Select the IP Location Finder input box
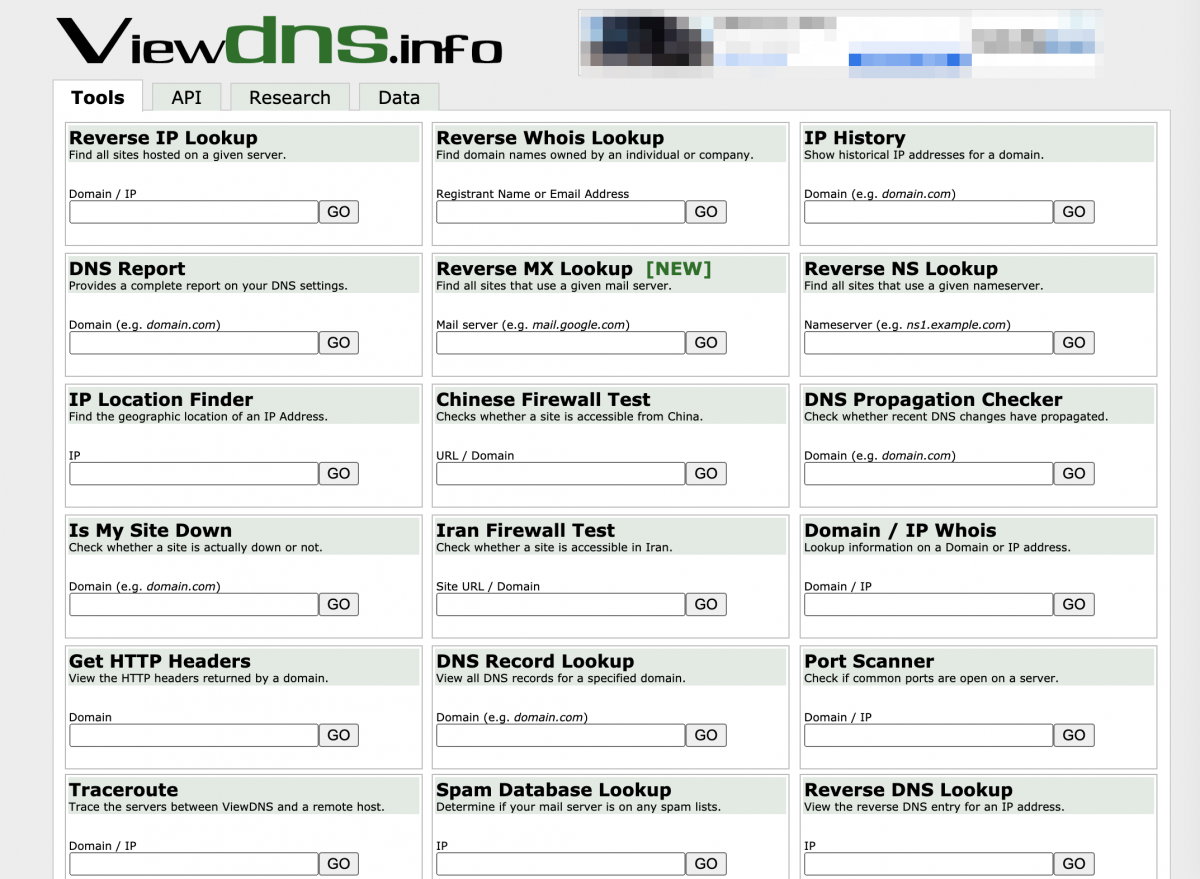 tap(193, 473)
